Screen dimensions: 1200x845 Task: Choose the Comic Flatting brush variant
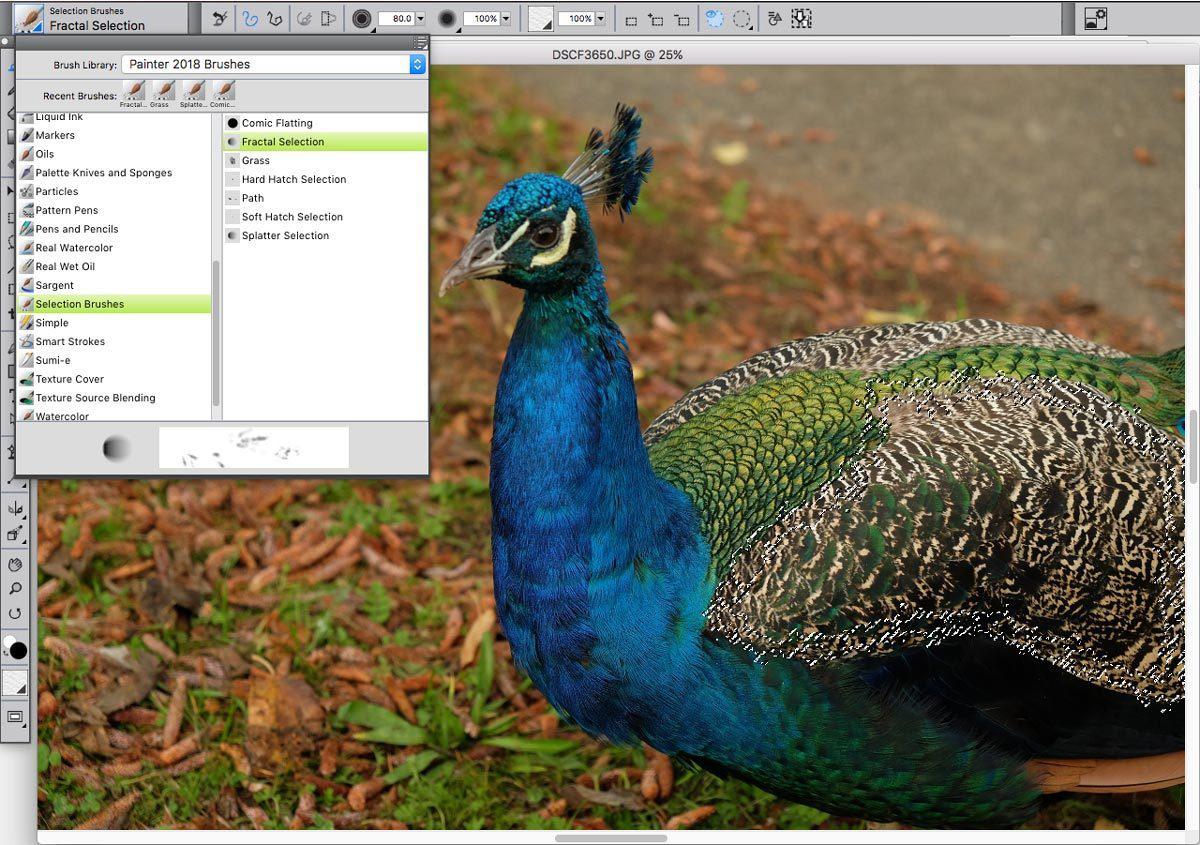tap(325, 123)
